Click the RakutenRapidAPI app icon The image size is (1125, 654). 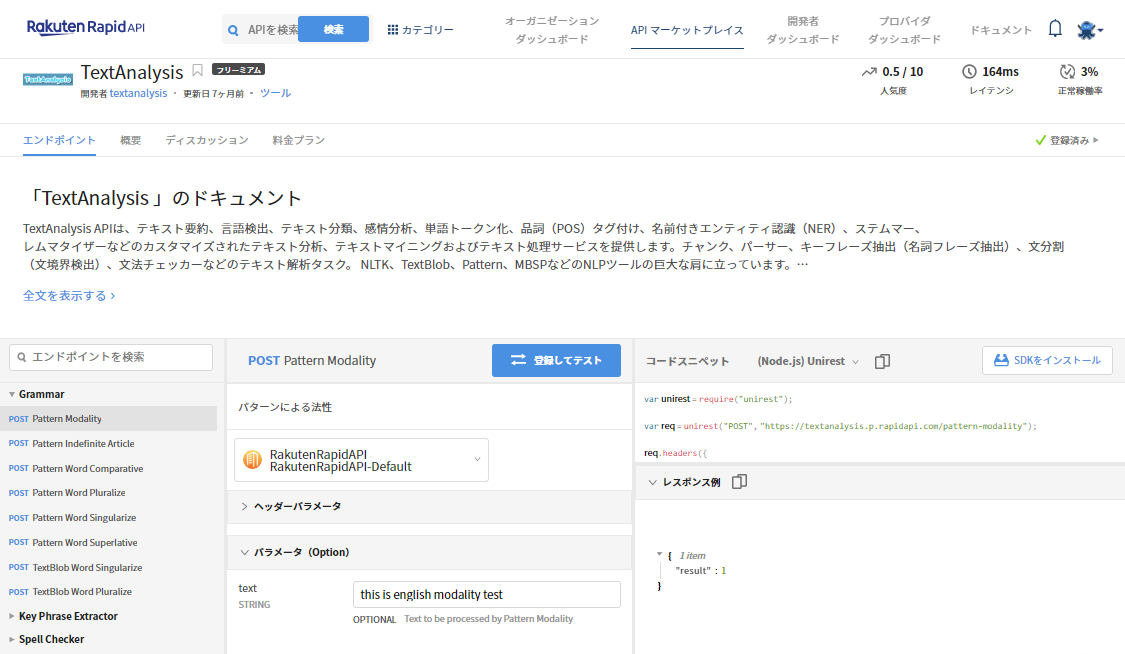(253, 460)
